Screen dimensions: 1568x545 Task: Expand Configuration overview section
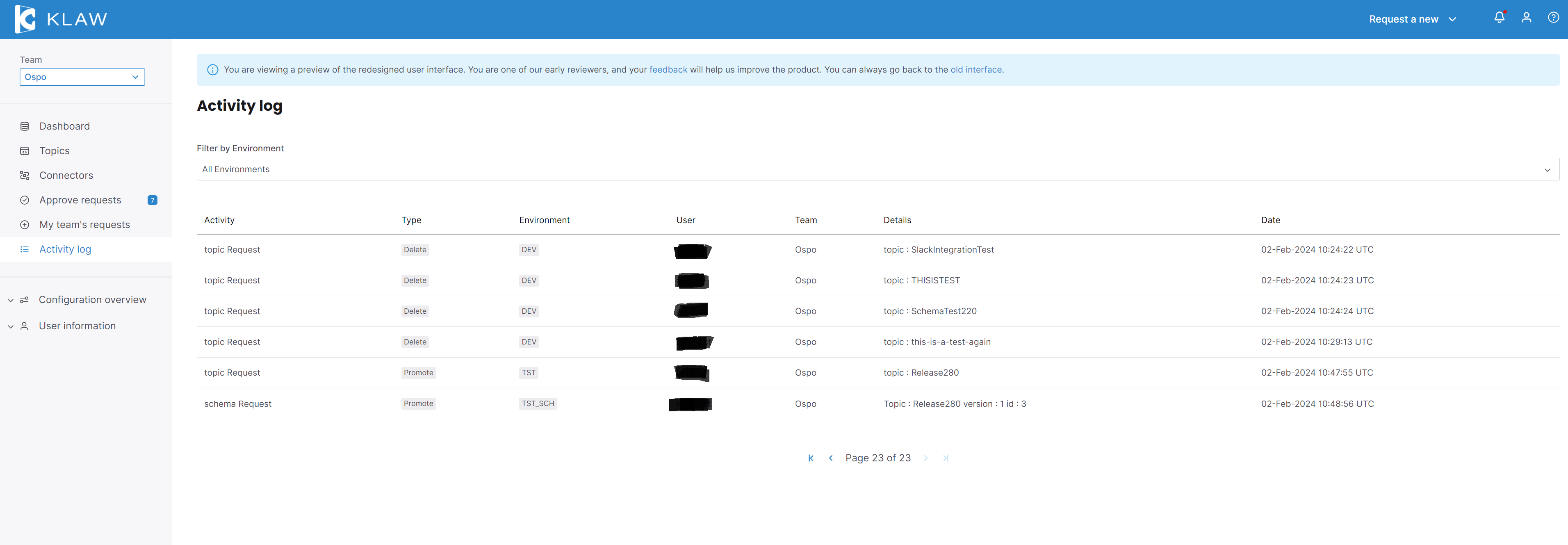[92, 300]
